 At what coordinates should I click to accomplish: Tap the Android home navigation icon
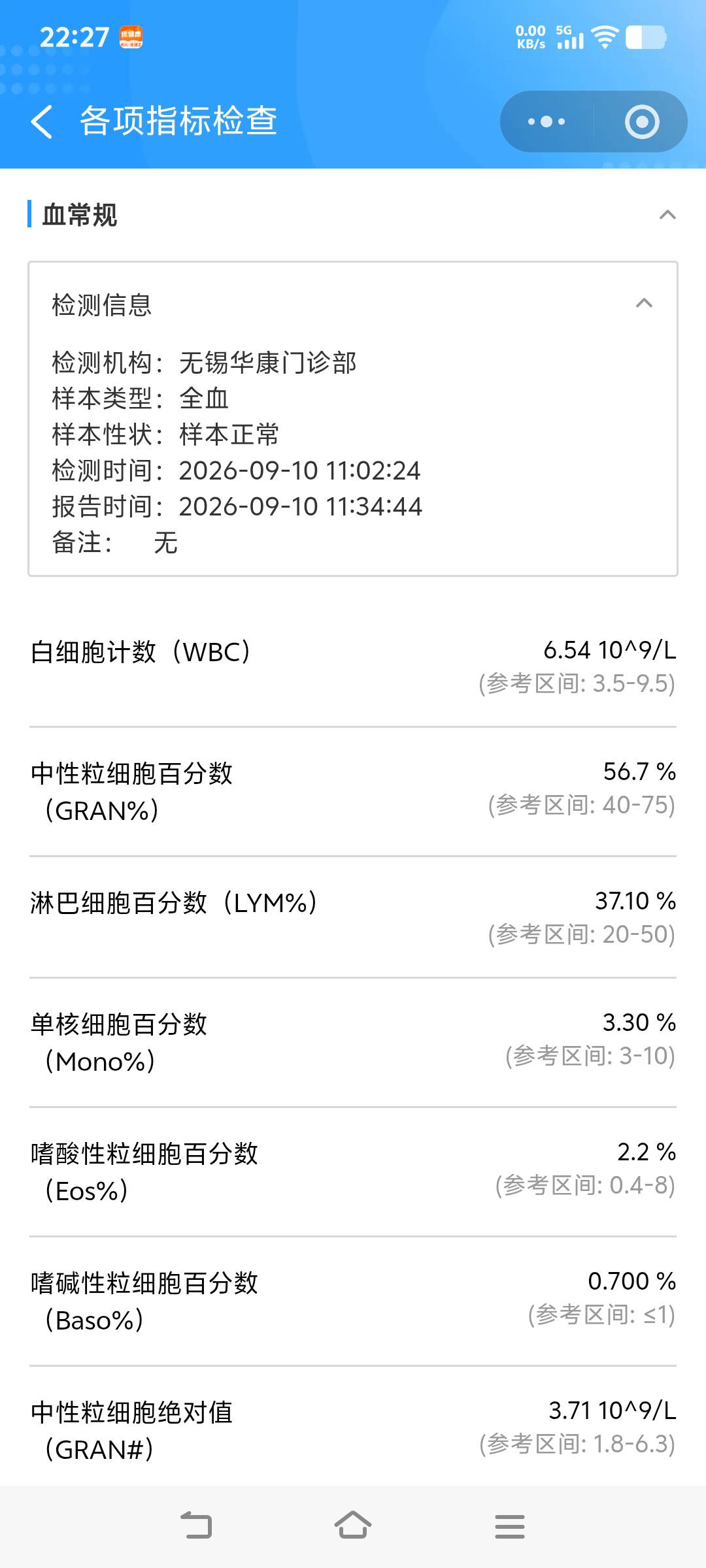[x=353, y=1526]
